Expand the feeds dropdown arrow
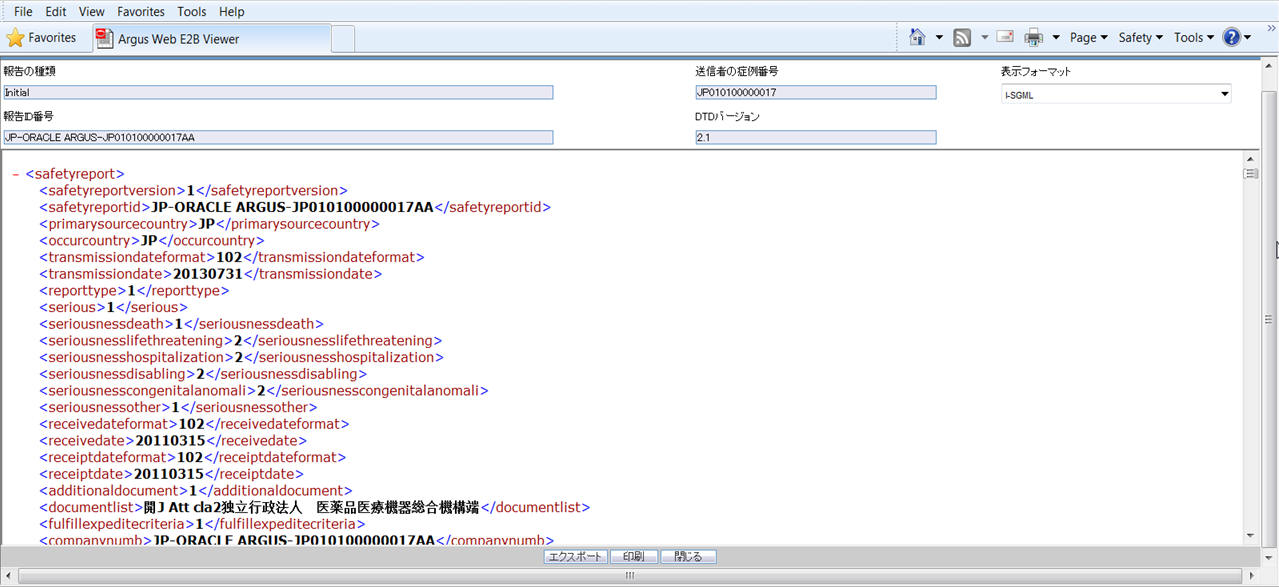This screenshot has height=587, width=1279. coord(984,38)
